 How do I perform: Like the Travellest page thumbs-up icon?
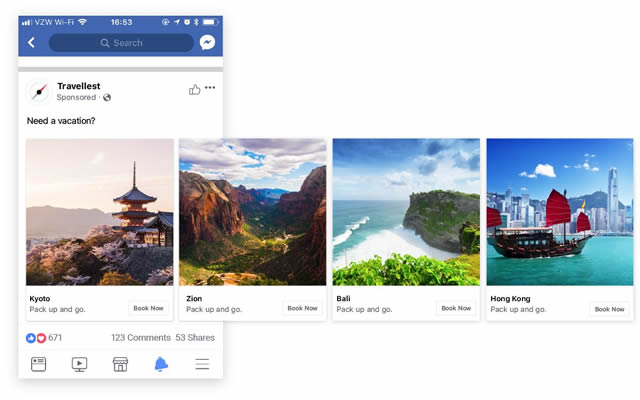194,89
